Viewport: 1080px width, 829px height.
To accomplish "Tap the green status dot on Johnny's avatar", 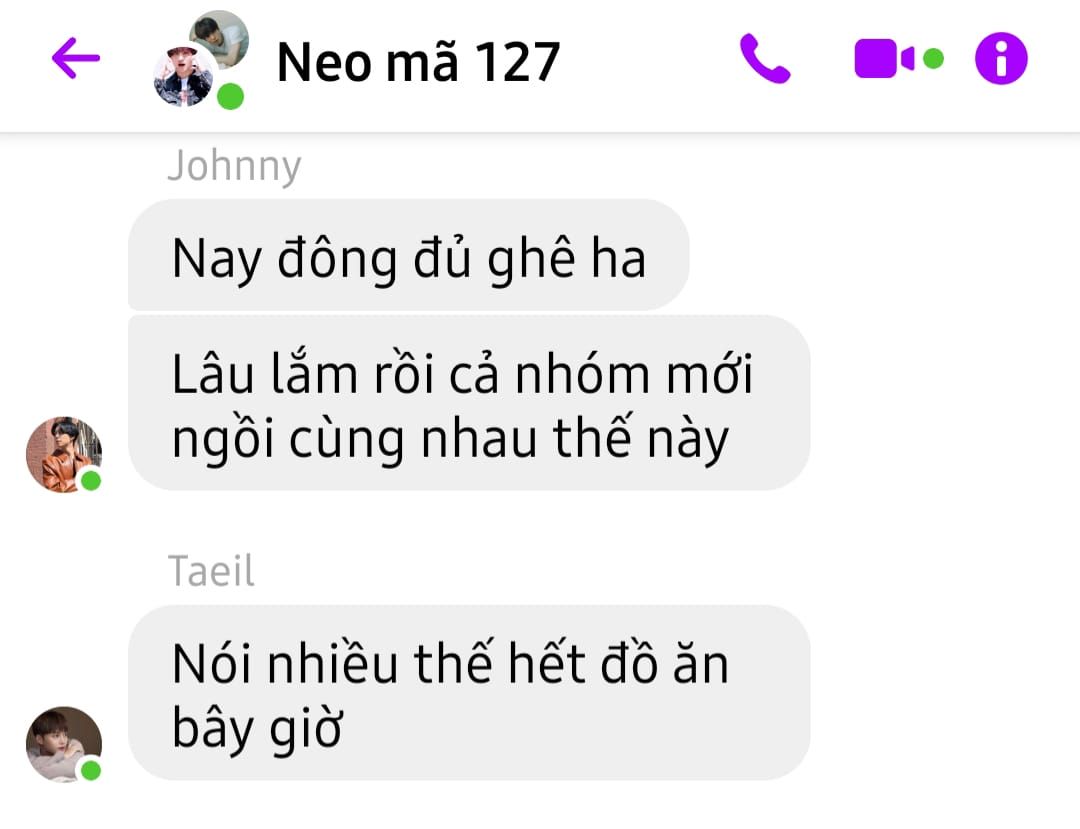I will click(91, 481).
